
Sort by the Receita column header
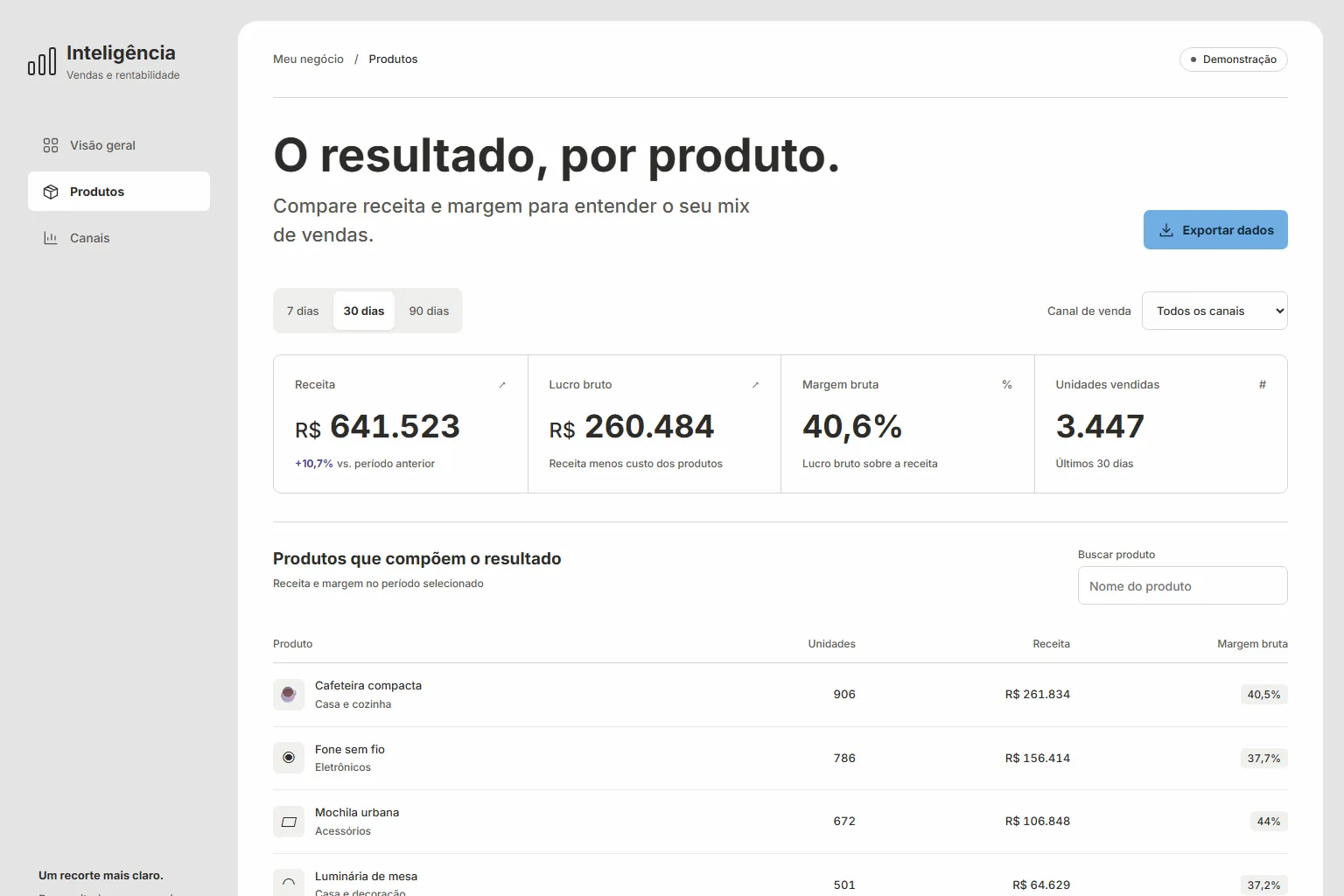[x=1051, y=644]
